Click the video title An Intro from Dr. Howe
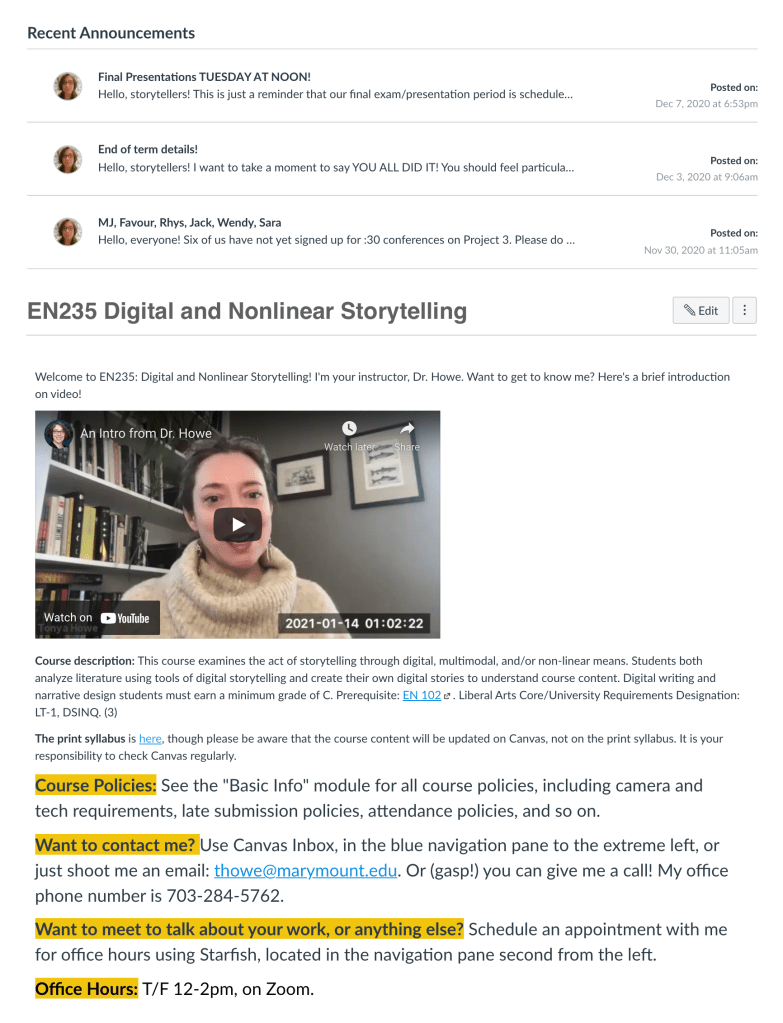Viewport: 783px width, 1023px height. pyautogui.click(x=146, y=433)
